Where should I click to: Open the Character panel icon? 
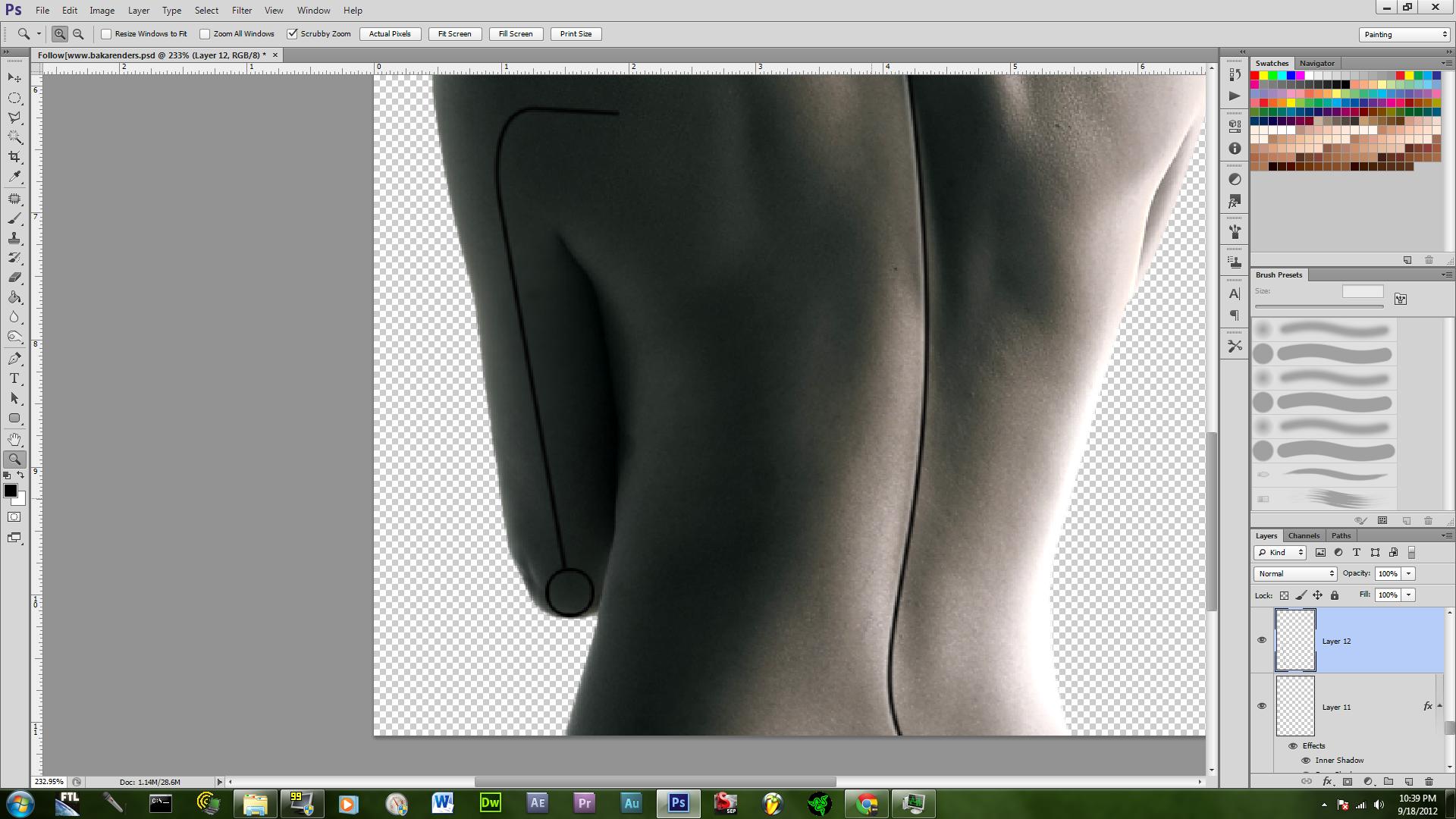(1235, 293)
